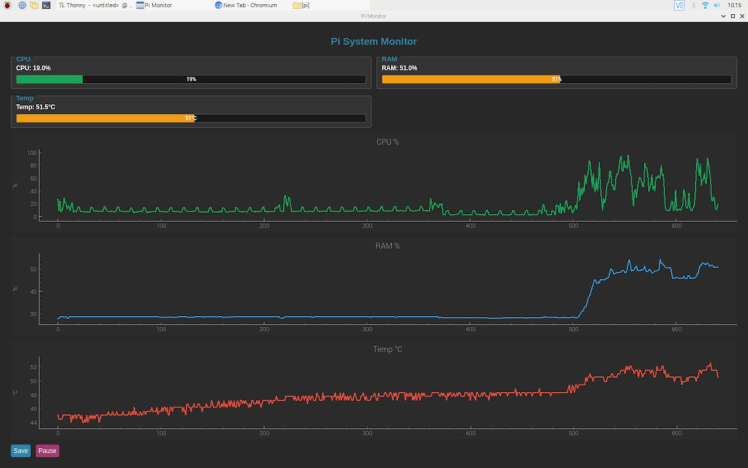Open the Raspberry Pi applications menu

click(7, 5)
